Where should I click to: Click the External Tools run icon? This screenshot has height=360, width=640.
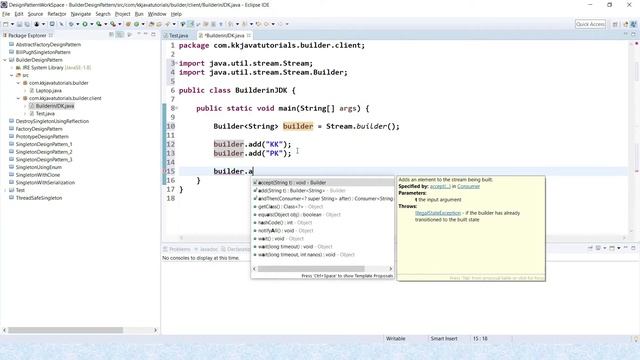point(113,24)
